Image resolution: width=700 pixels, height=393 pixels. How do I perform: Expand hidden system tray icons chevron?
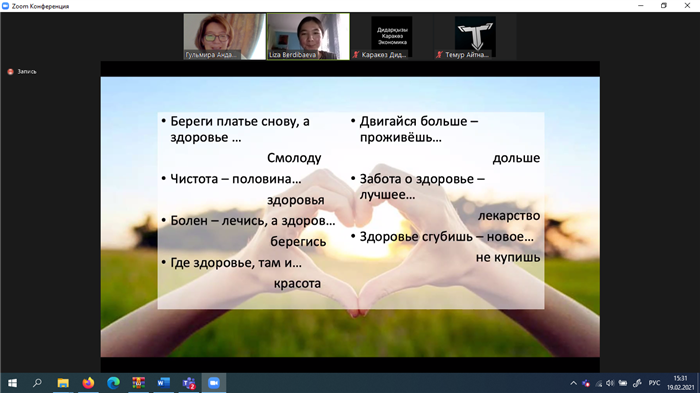point(574,383)
